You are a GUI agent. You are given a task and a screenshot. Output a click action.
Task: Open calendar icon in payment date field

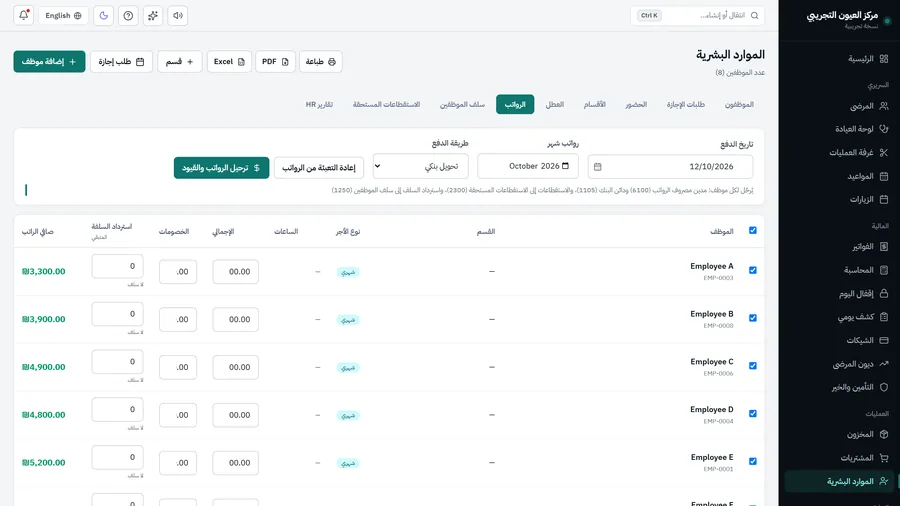point(598,166)
